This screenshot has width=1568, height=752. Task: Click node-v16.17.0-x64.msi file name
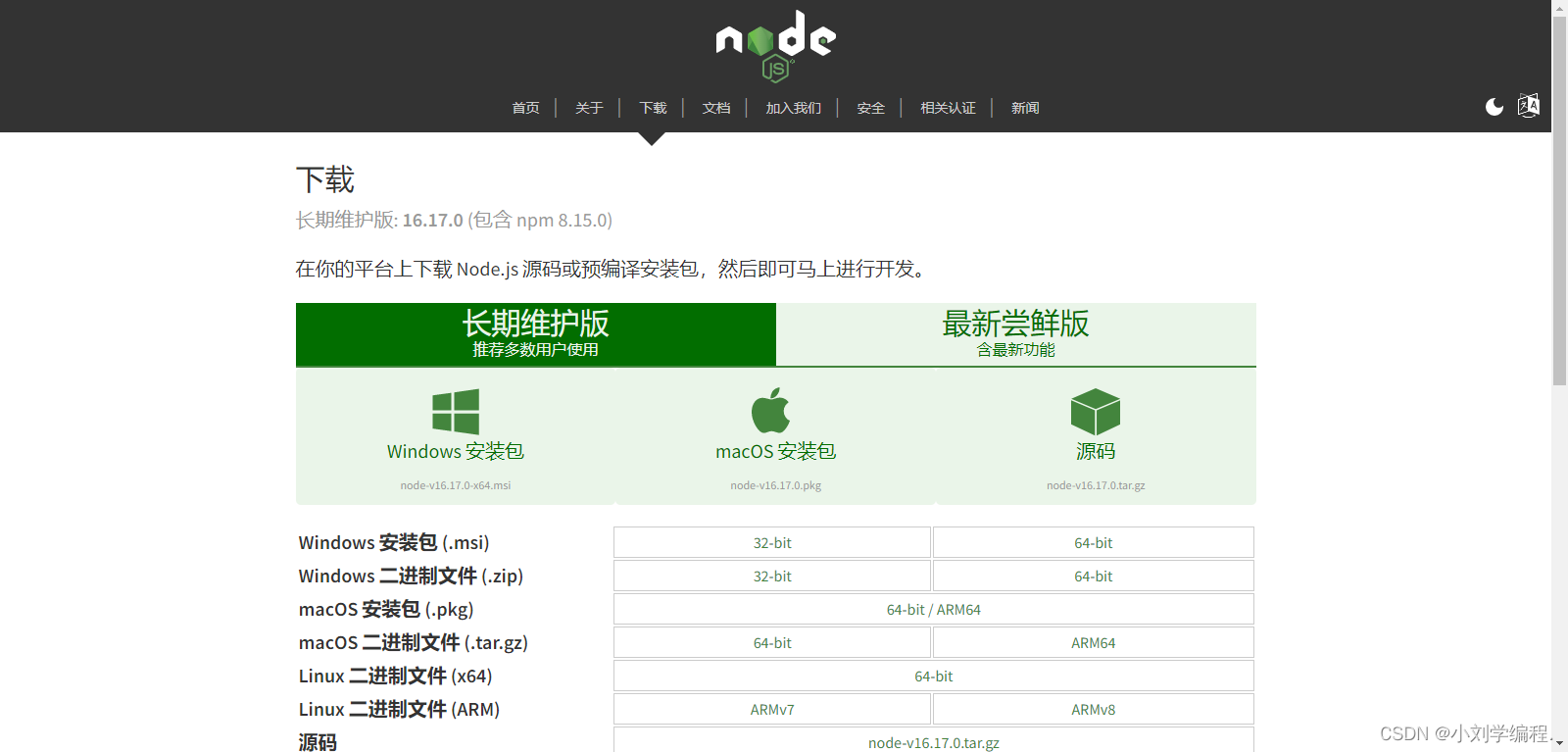[x=456, y=485]
